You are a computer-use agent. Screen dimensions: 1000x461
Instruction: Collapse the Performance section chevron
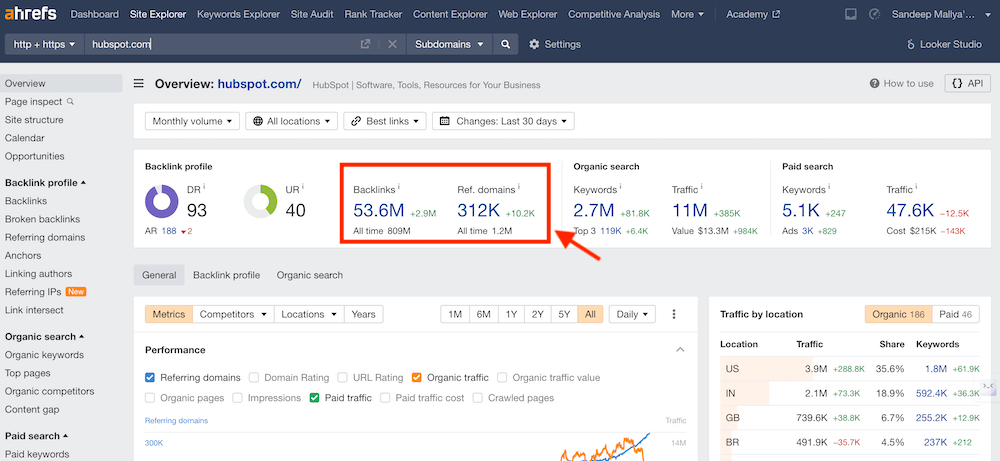[680, 350]
